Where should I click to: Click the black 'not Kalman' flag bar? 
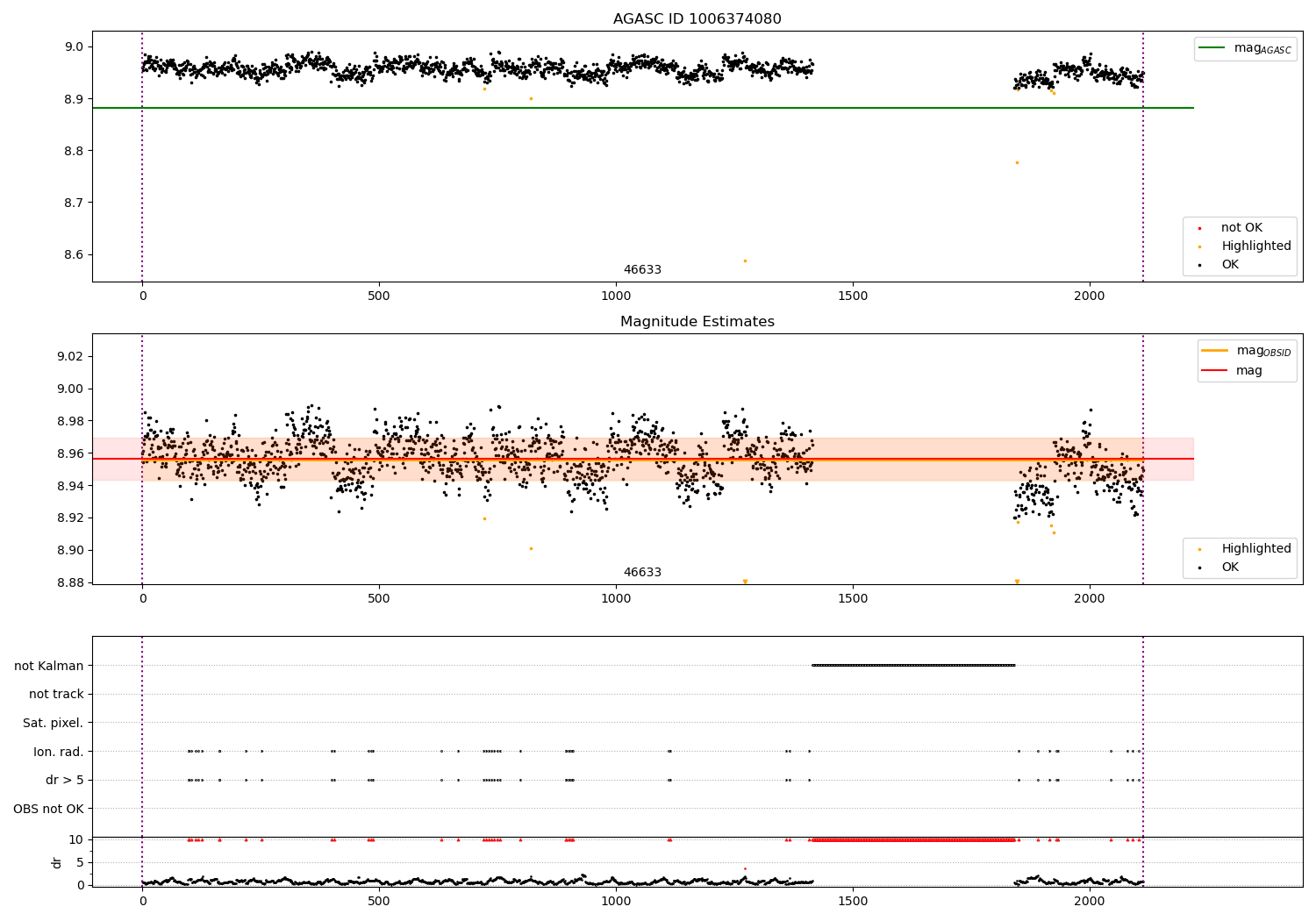913,665
